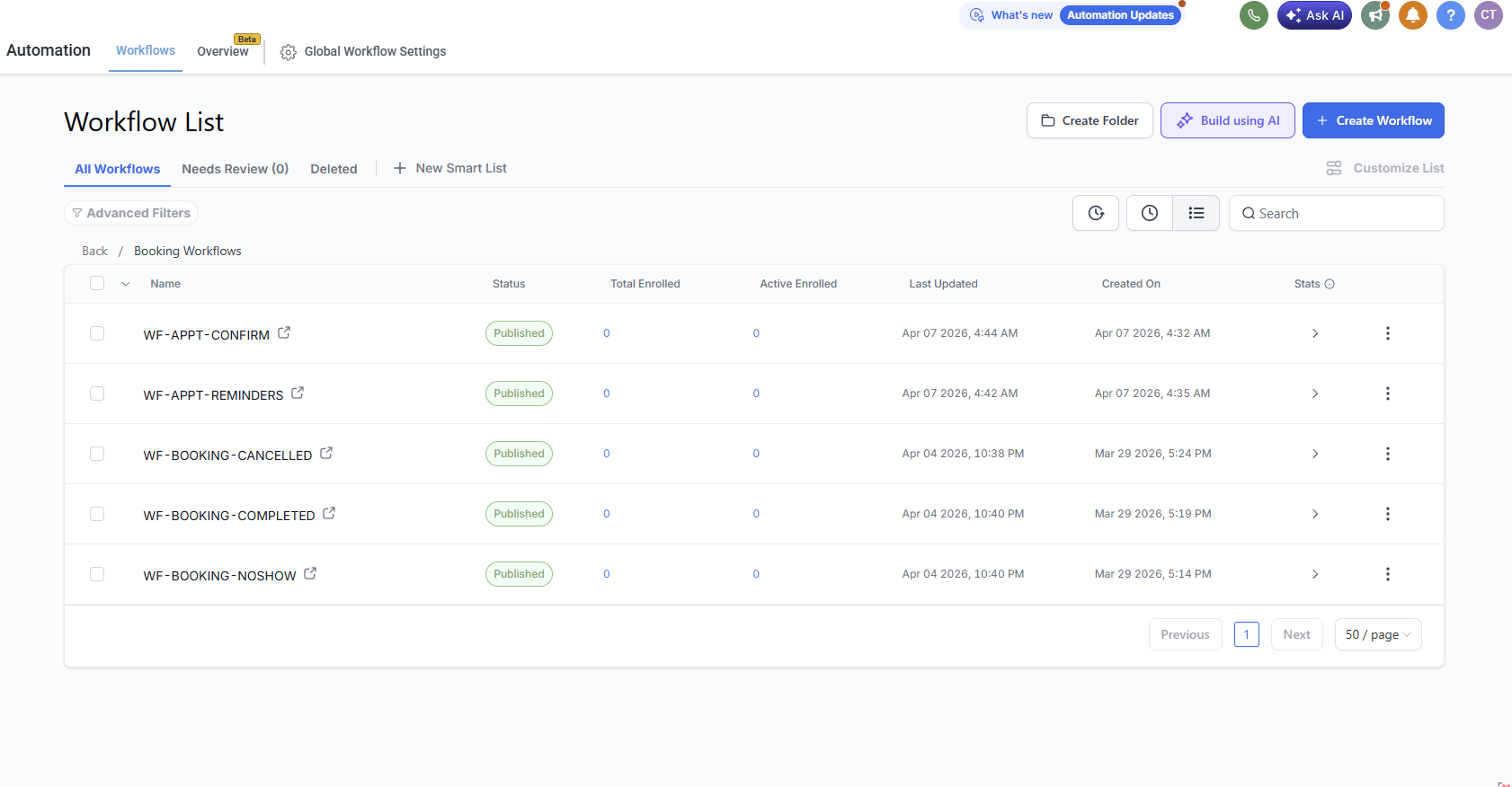Switch to the clock view toggle
This screenshot has width=1512, height=787.
(1150, 213)
